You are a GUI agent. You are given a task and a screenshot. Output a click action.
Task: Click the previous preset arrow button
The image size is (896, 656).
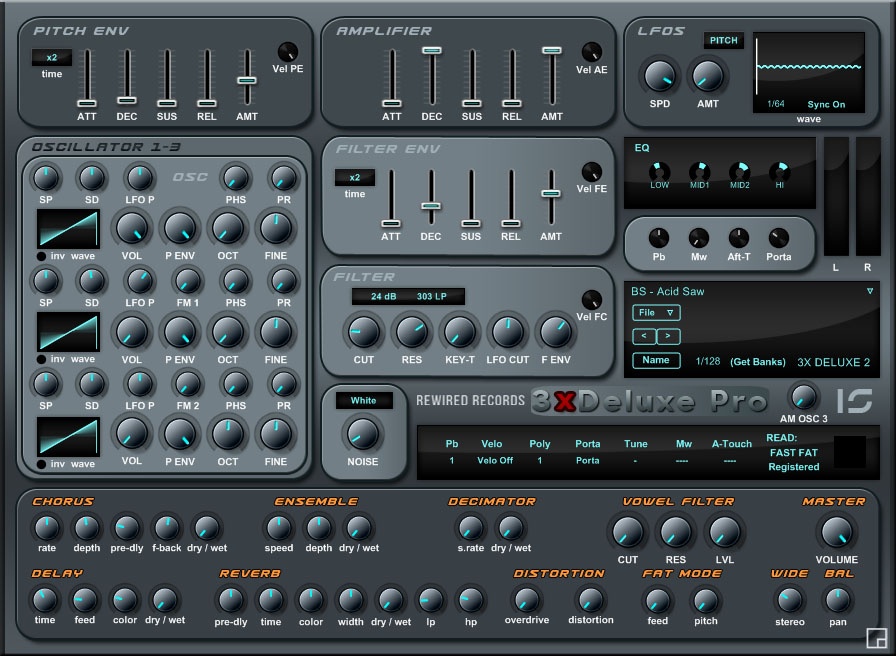(646, 337)
